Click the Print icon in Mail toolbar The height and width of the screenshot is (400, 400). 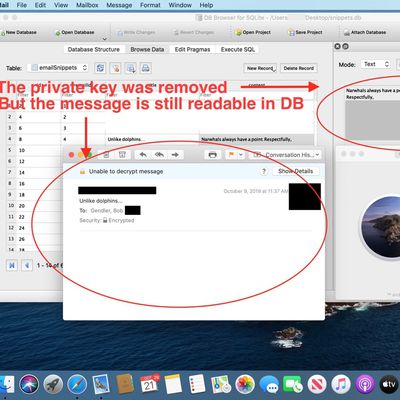click(212, 155)
